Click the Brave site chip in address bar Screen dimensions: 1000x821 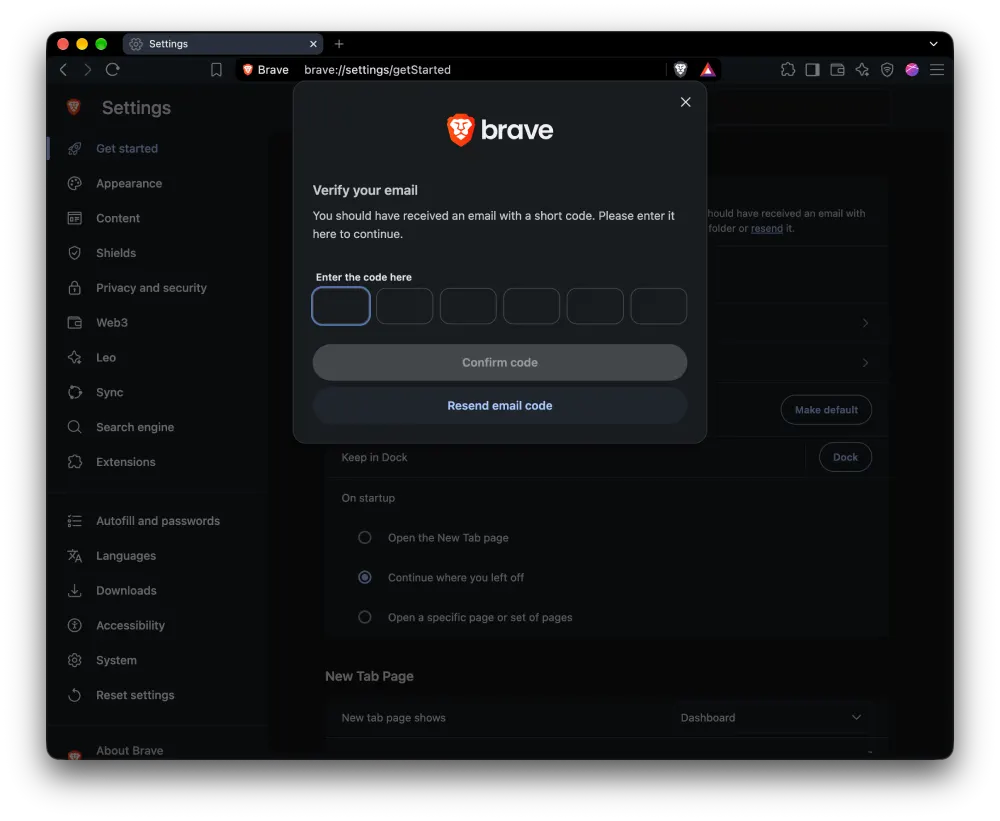[266, 70]
